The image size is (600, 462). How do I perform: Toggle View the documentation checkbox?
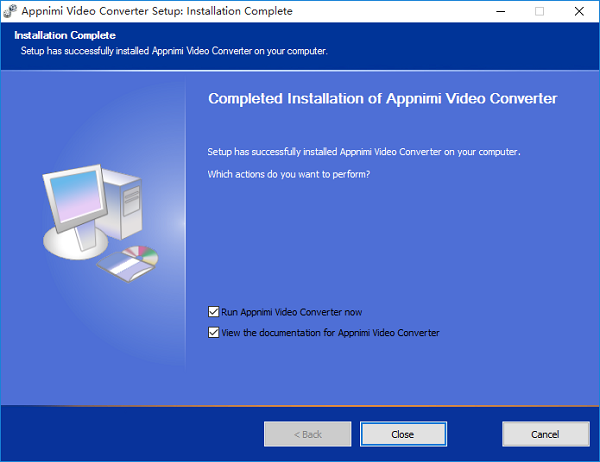click(214, 332)
